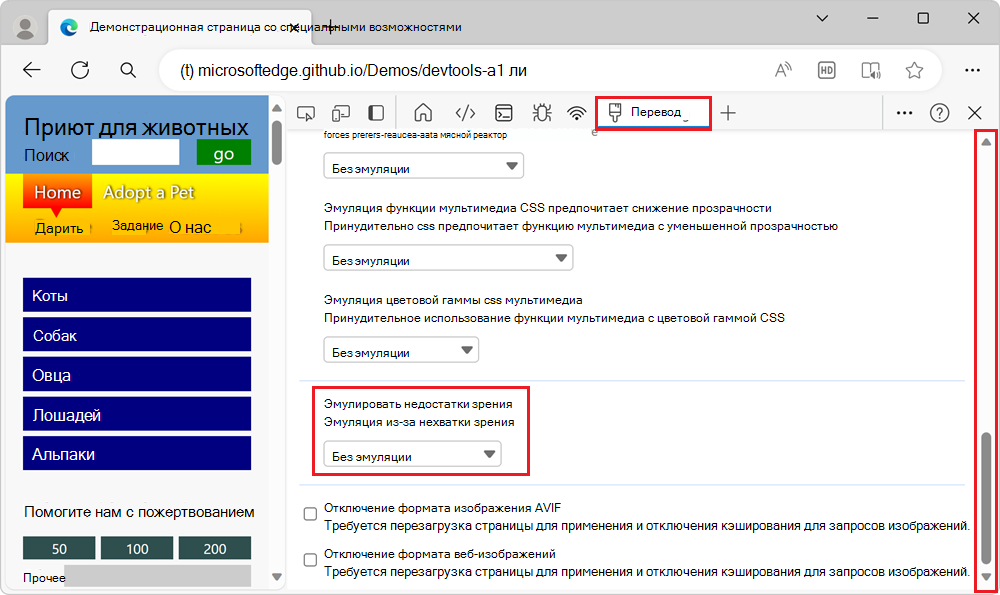
Task: Open color gamut Без эмуляции dropdown
Action: pyautogui.click(x=401, y=349)
